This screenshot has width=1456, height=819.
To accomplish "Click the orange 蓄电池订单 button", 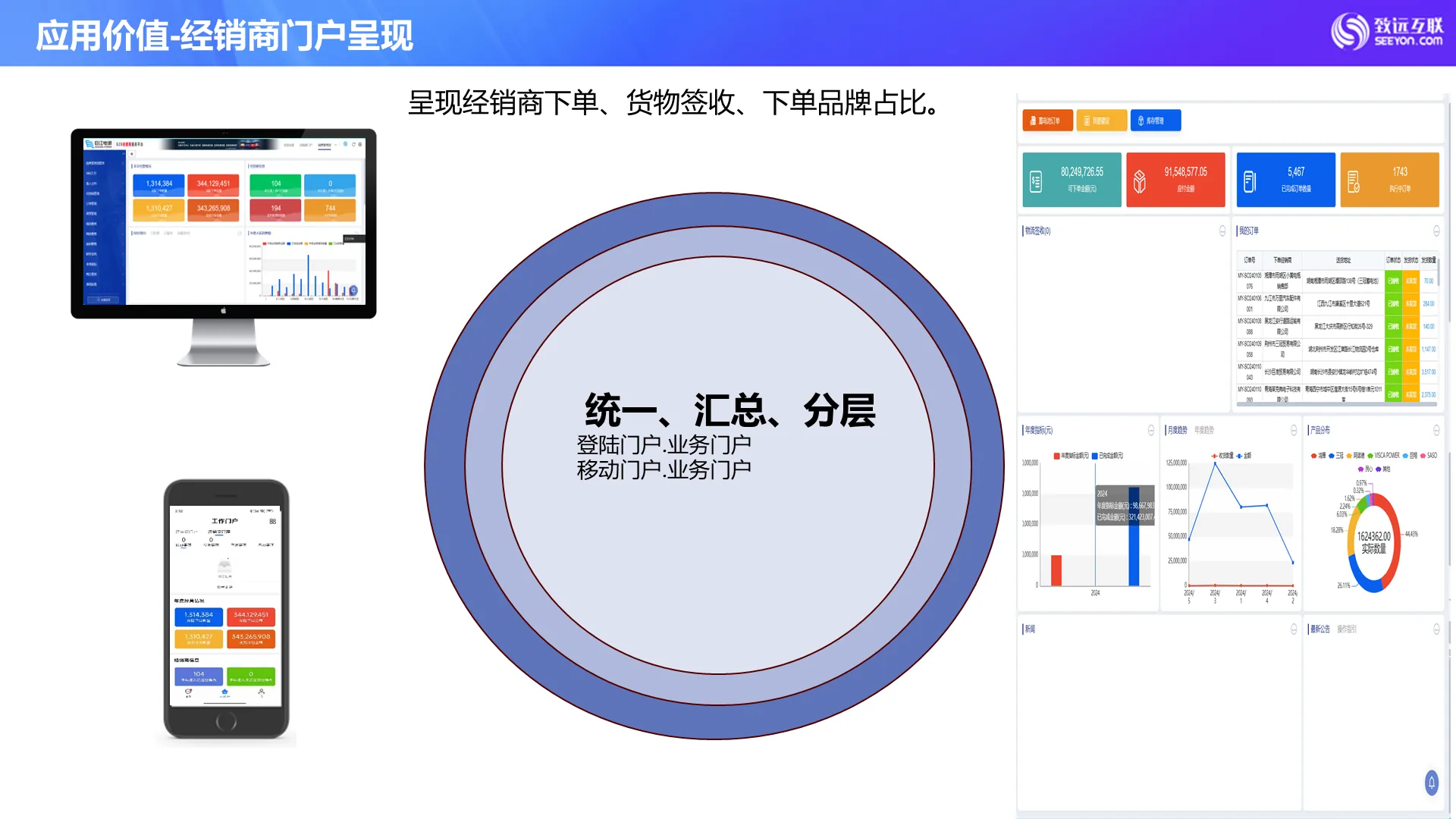I will pyautogui.click(x=1047, y=121).
